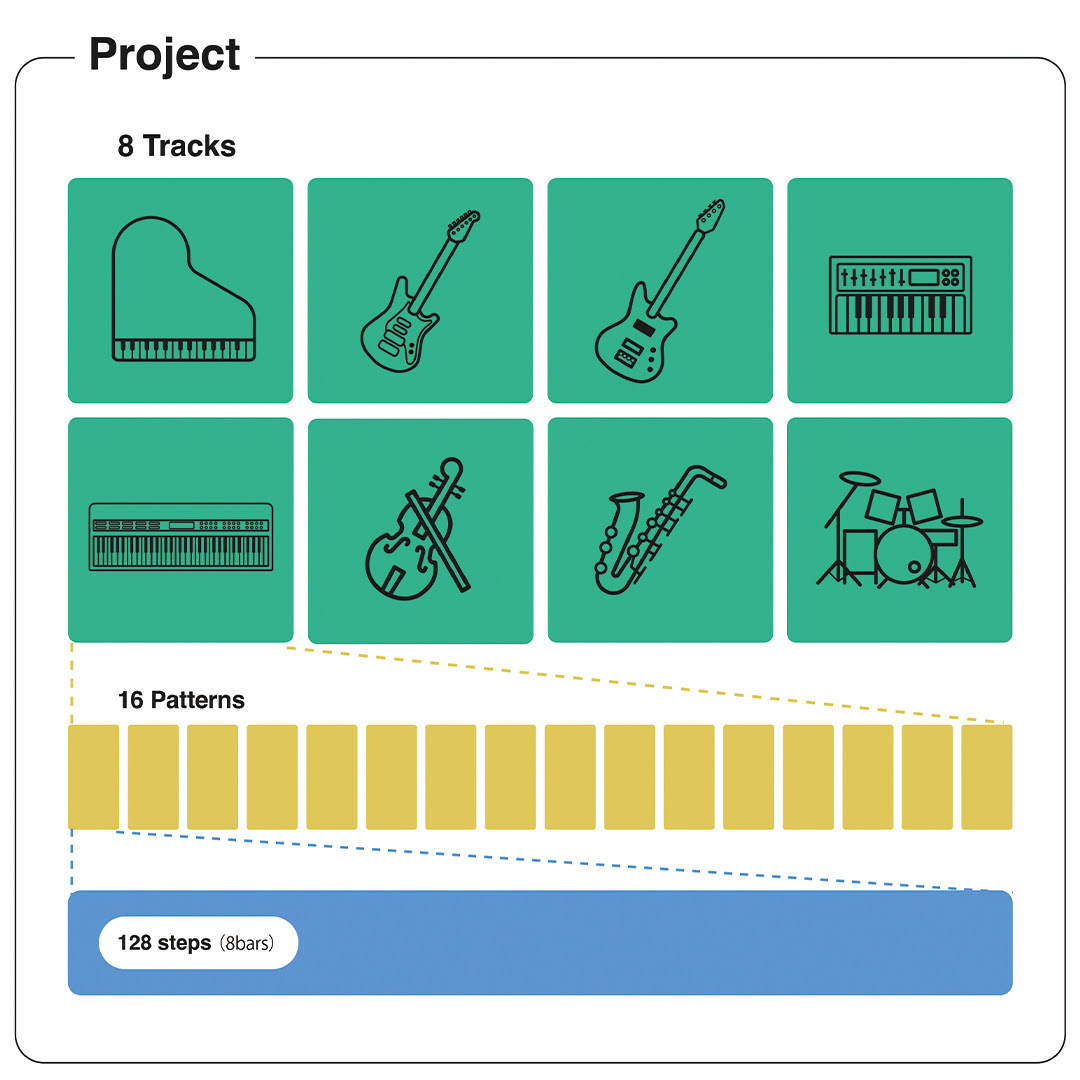The height and width of the screenshot is (1080, 1080).
Task: Select the electric guitar track
Action: (420, 290)
